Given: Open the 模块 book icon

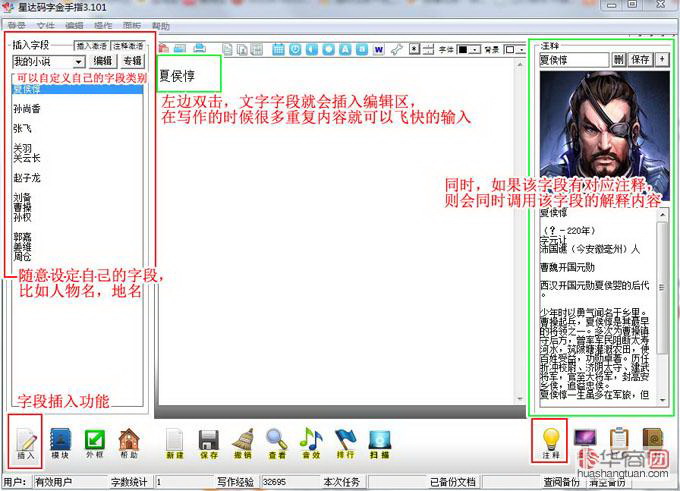Looking at the screenshot, I should click(x=60, y=441).
